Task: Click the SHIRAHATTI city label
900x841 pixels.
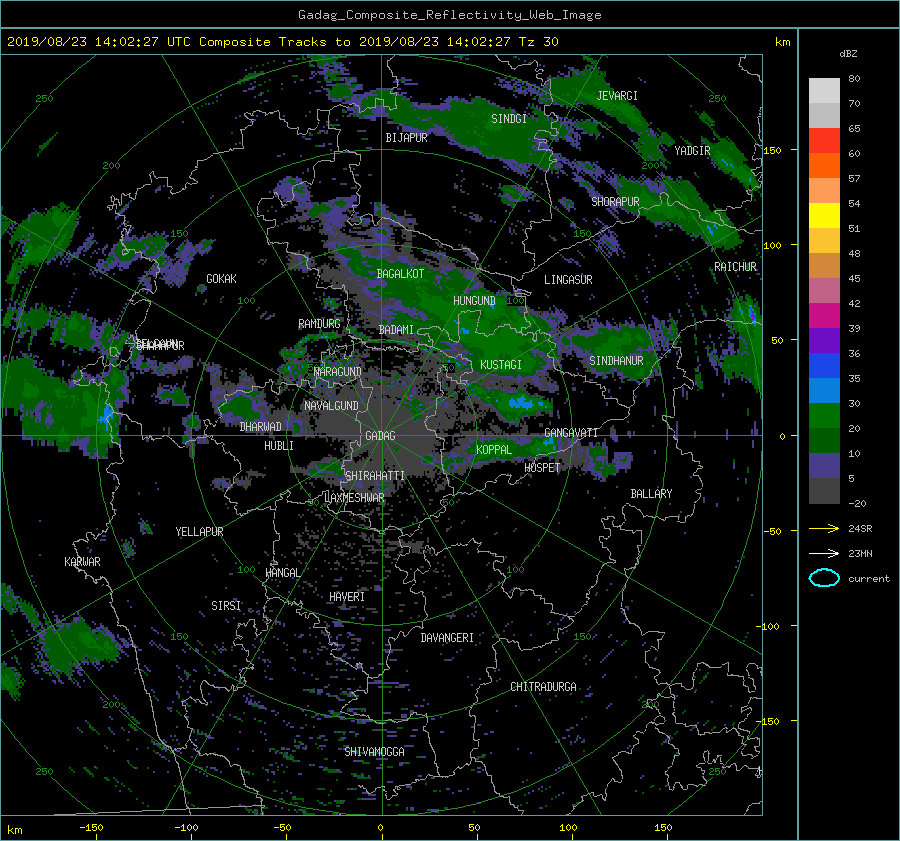Action: (x=375, y=476)
